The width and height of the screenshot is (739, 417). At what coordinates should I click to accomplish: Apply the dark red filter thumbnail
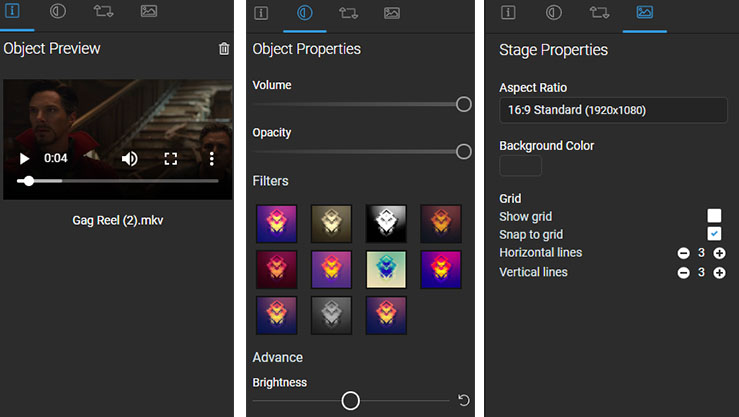pos(277,269)
